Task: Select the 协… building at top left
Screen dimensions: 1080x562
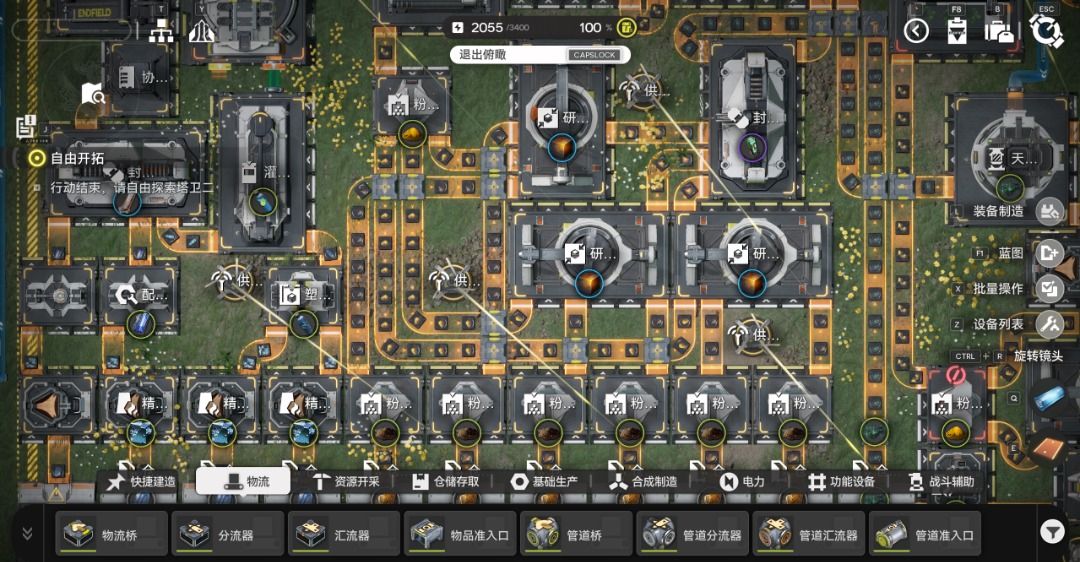Action: [141, 79]
